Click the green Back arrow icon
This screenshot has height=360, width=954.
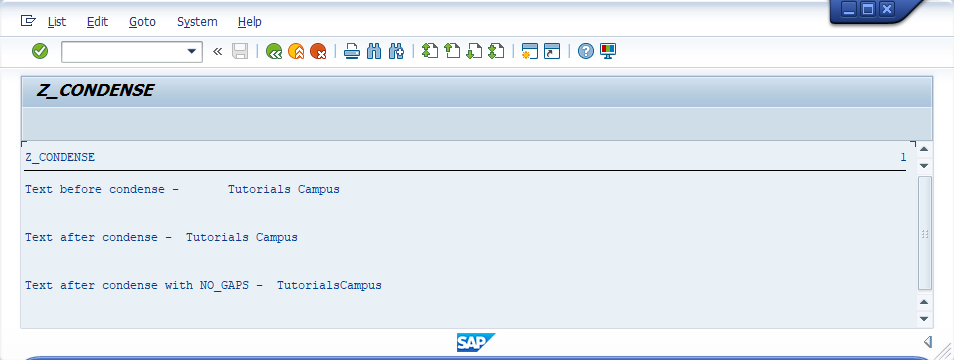coord(274,51)
